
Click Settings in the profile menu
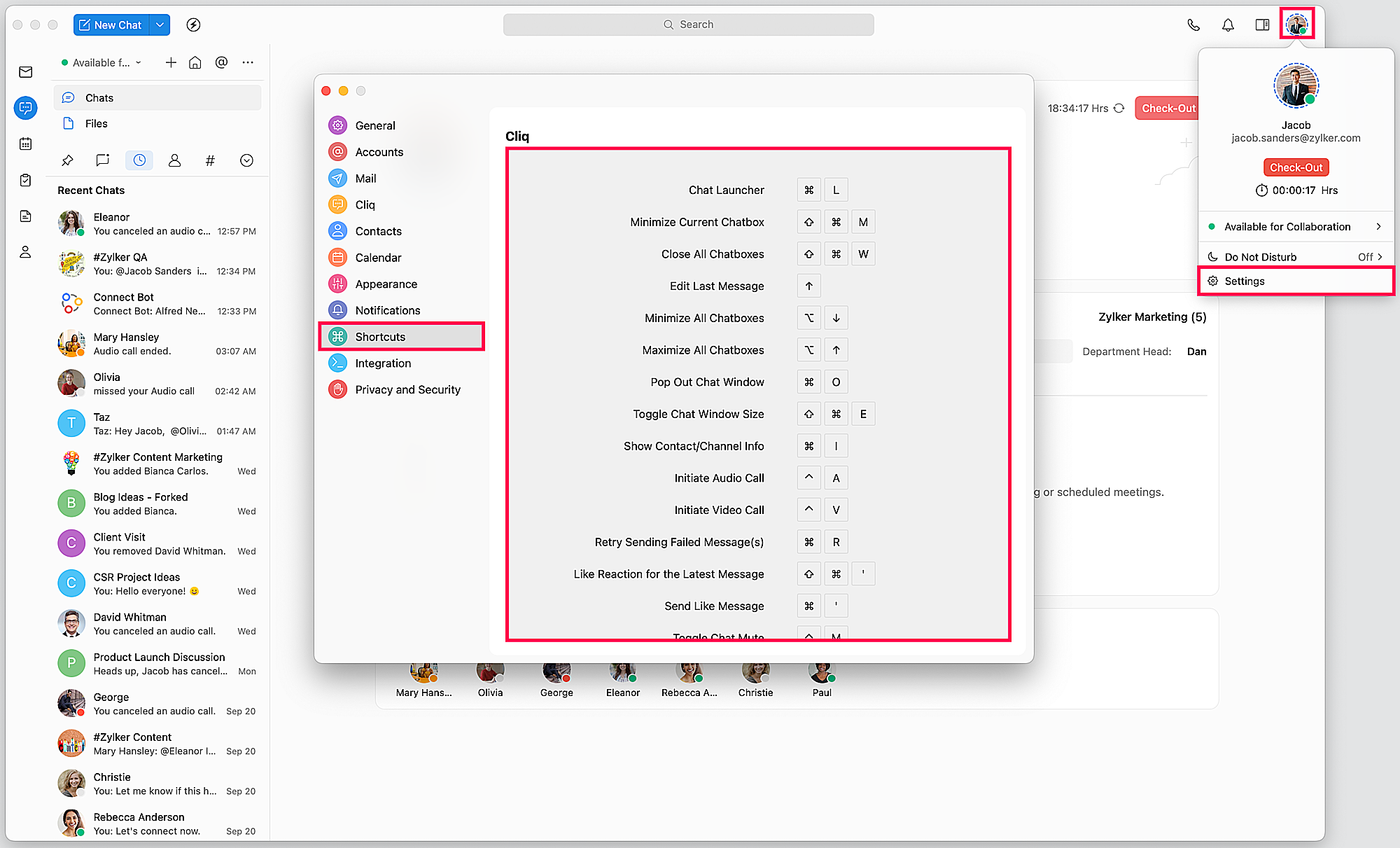click(1245, 281)
